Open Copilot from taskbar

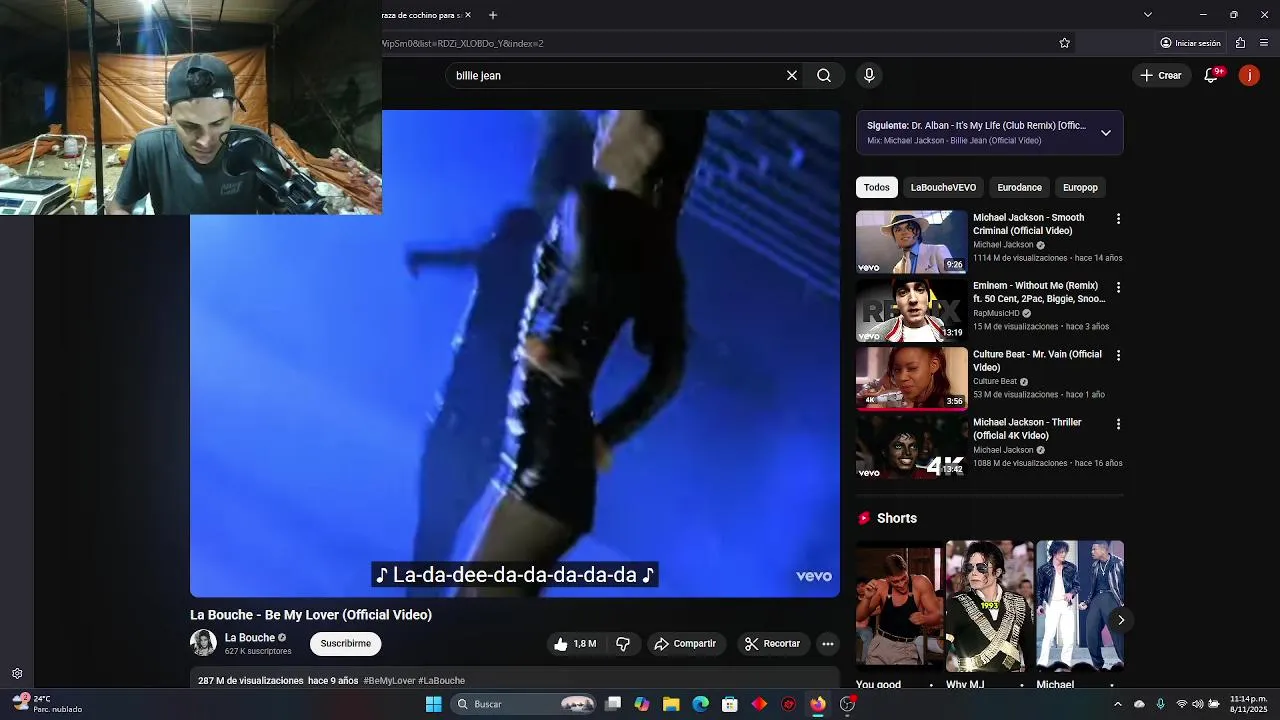(x=642, y=704)
